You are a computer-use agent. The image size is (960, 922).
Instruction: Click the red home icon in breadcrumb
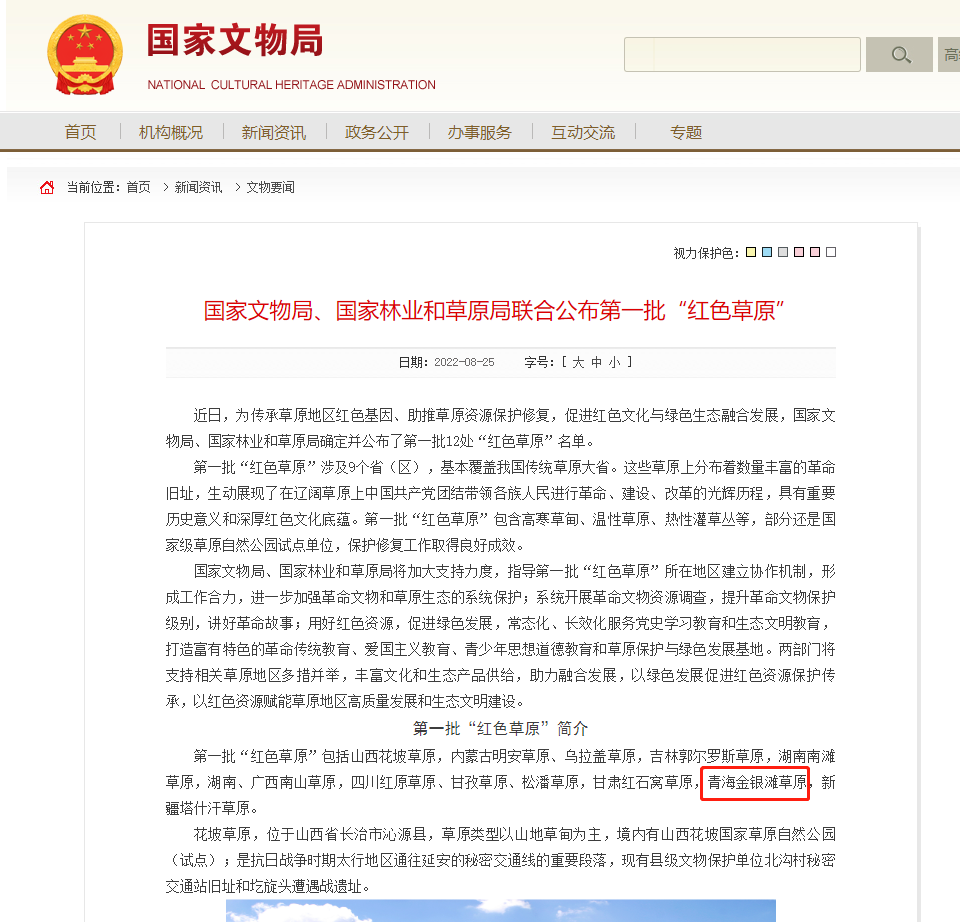pos(47,187)
